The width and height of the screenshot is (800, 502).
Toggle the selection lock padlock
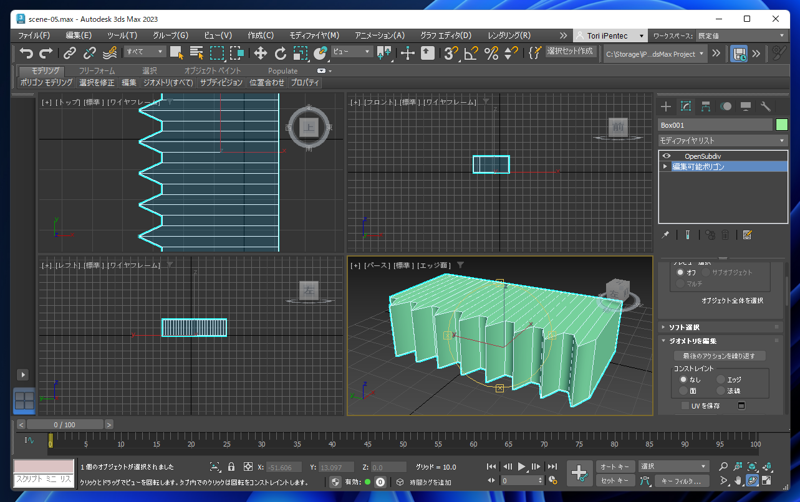point(231,466)
